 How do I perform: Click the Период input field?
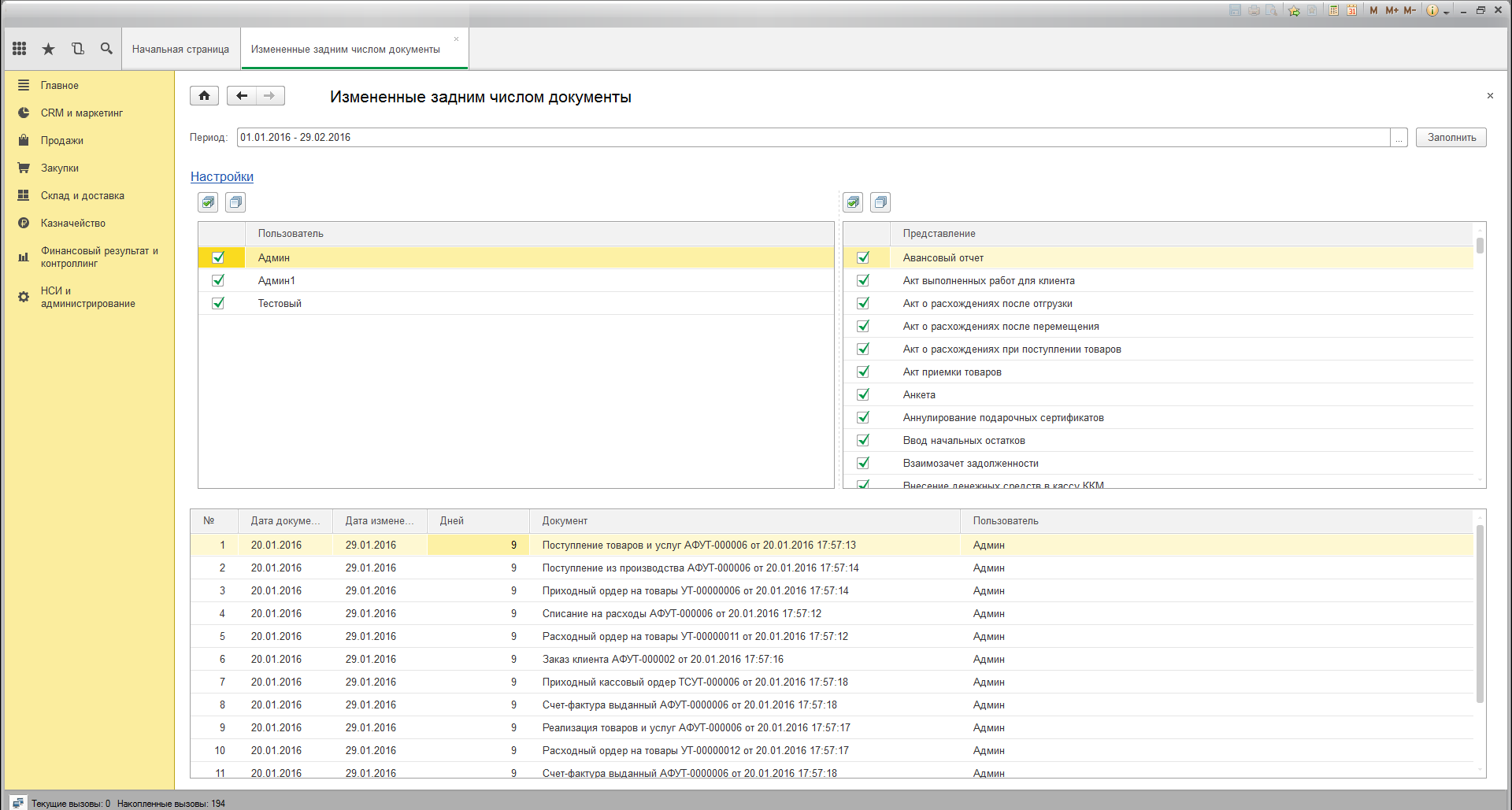811,138
